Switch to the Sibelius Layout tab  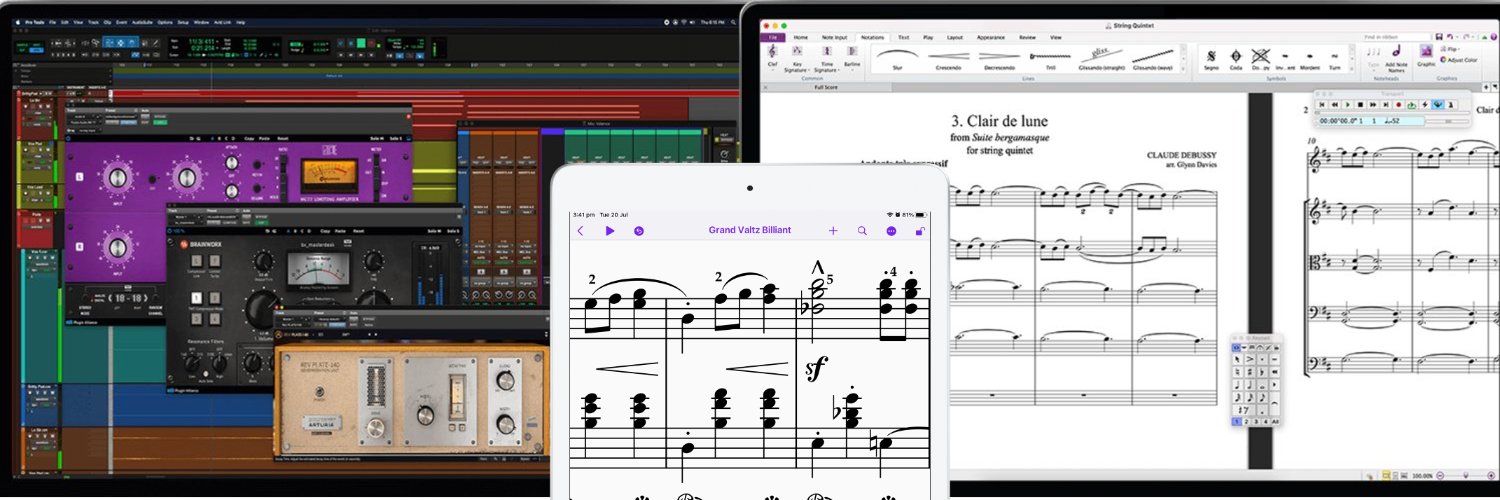tap(955, 38)
